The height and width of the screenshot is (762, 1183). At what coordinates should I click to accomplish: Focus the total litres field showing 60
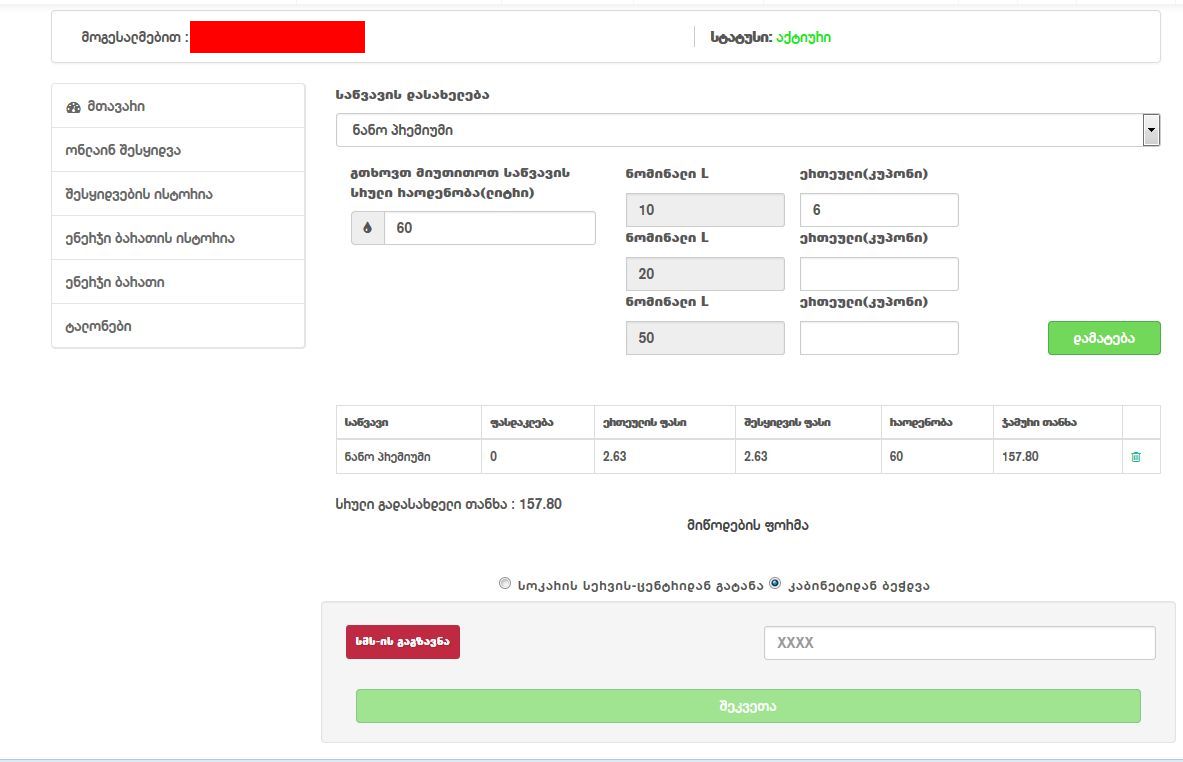coord(490,228)
